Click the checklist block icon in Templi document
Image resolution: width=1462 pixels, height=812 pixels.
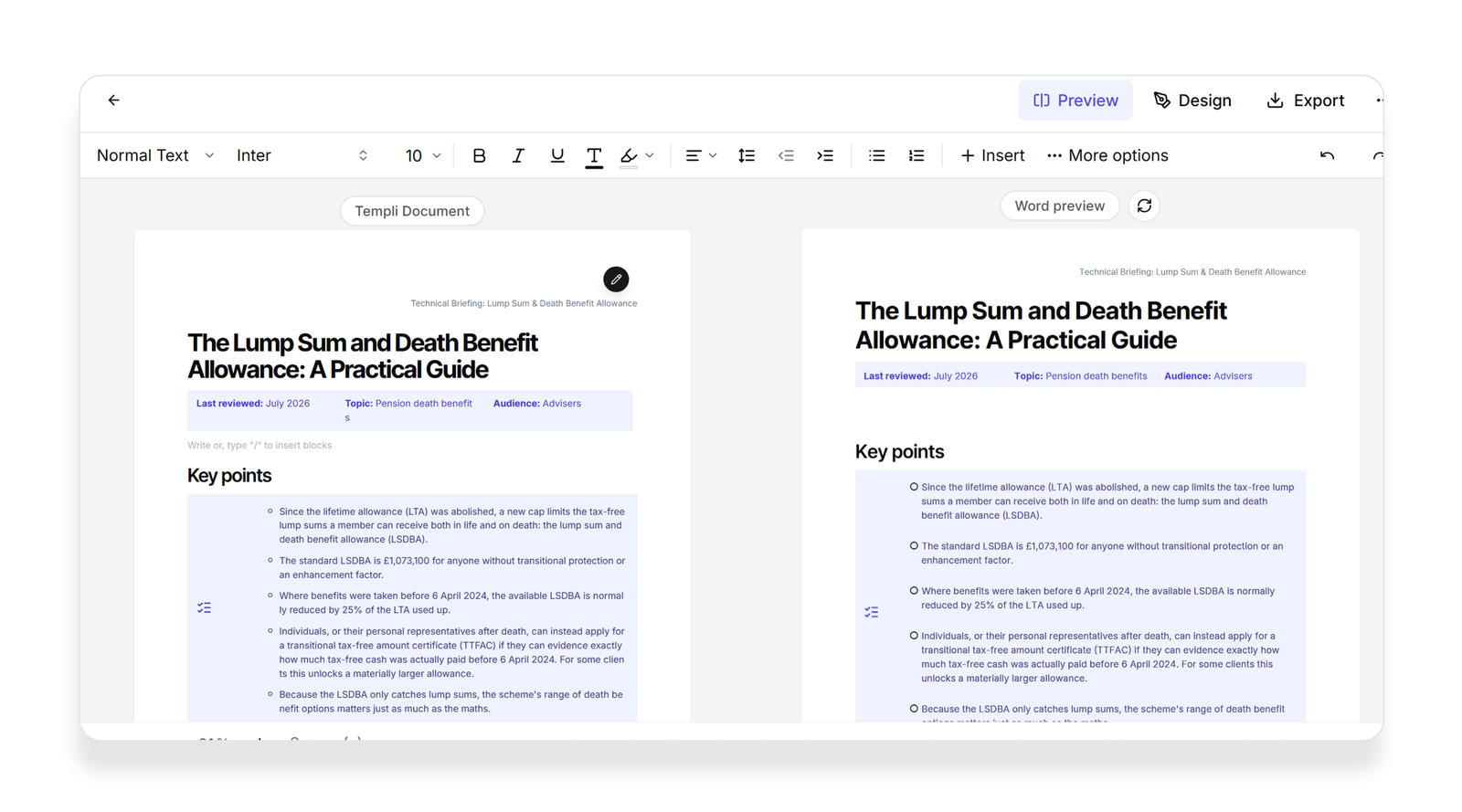click(x=204, y=607)
